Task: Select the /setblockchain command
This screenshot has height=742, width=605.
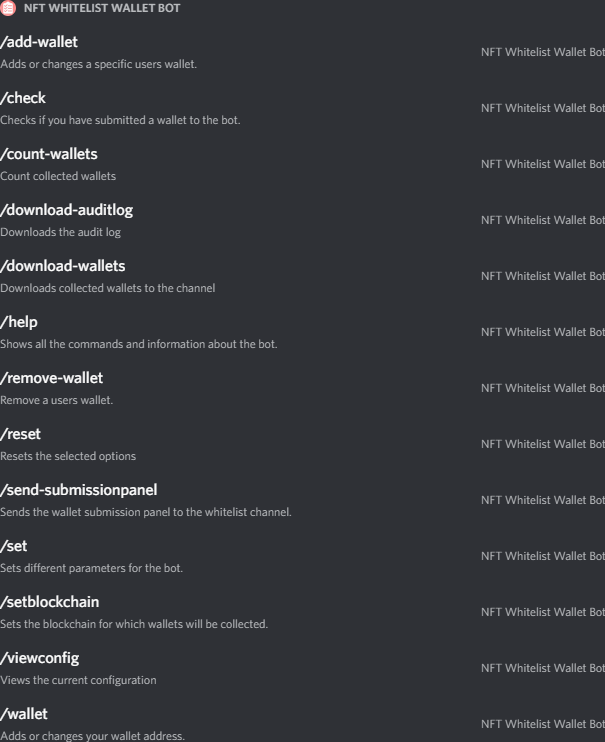Action: coord(50,602)
